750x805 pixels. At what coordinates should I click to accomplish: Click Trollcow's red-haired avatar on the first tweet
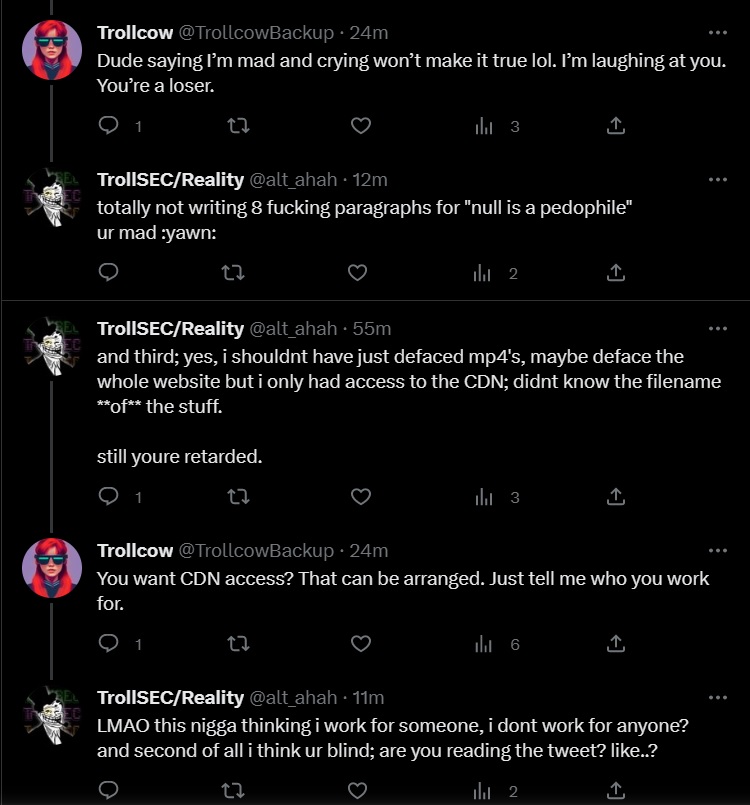click(x=51, y=50)
